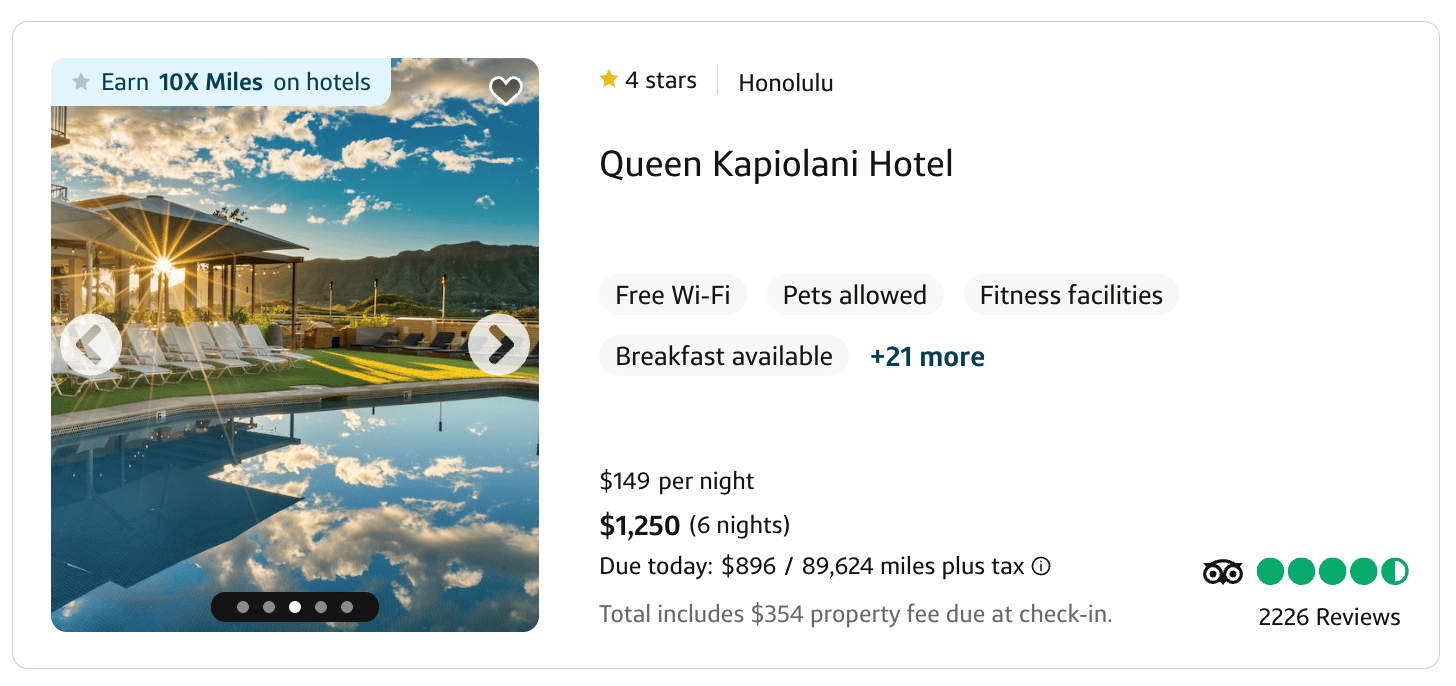Go to the next hotel photo
1456x686 pixels.
coord(499,345)
